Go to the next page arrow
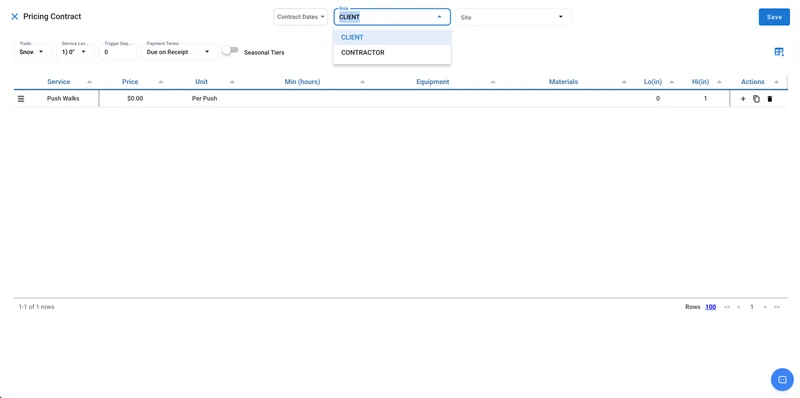The width and height of the screenshot is (800, 398). (x=765, y=307)
